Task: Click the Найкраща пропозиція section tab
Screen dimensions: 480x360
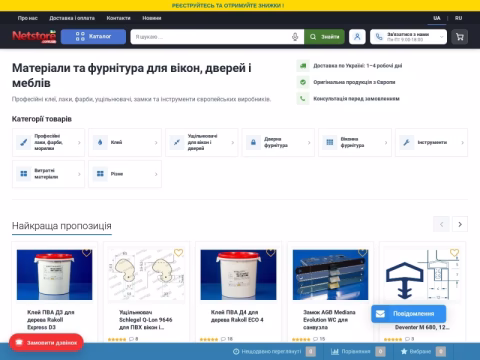Action: 62,226
